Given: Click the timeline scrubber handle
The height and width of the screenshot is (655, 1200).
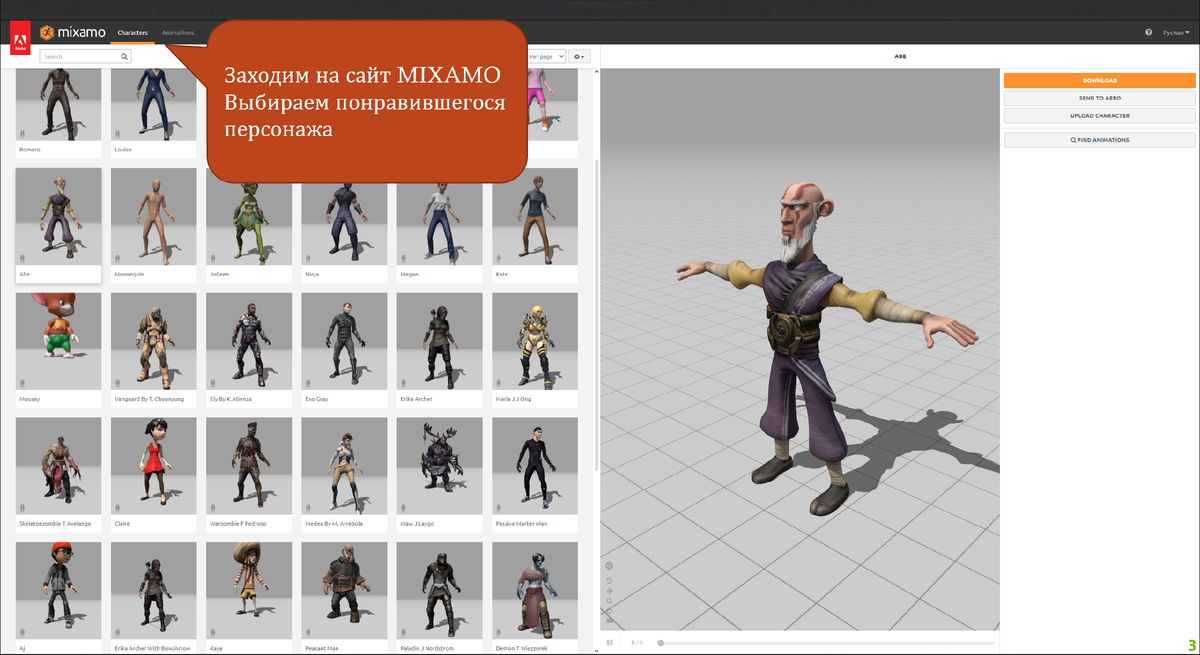Looking at the screenshot, I should [x=660, y=643].
